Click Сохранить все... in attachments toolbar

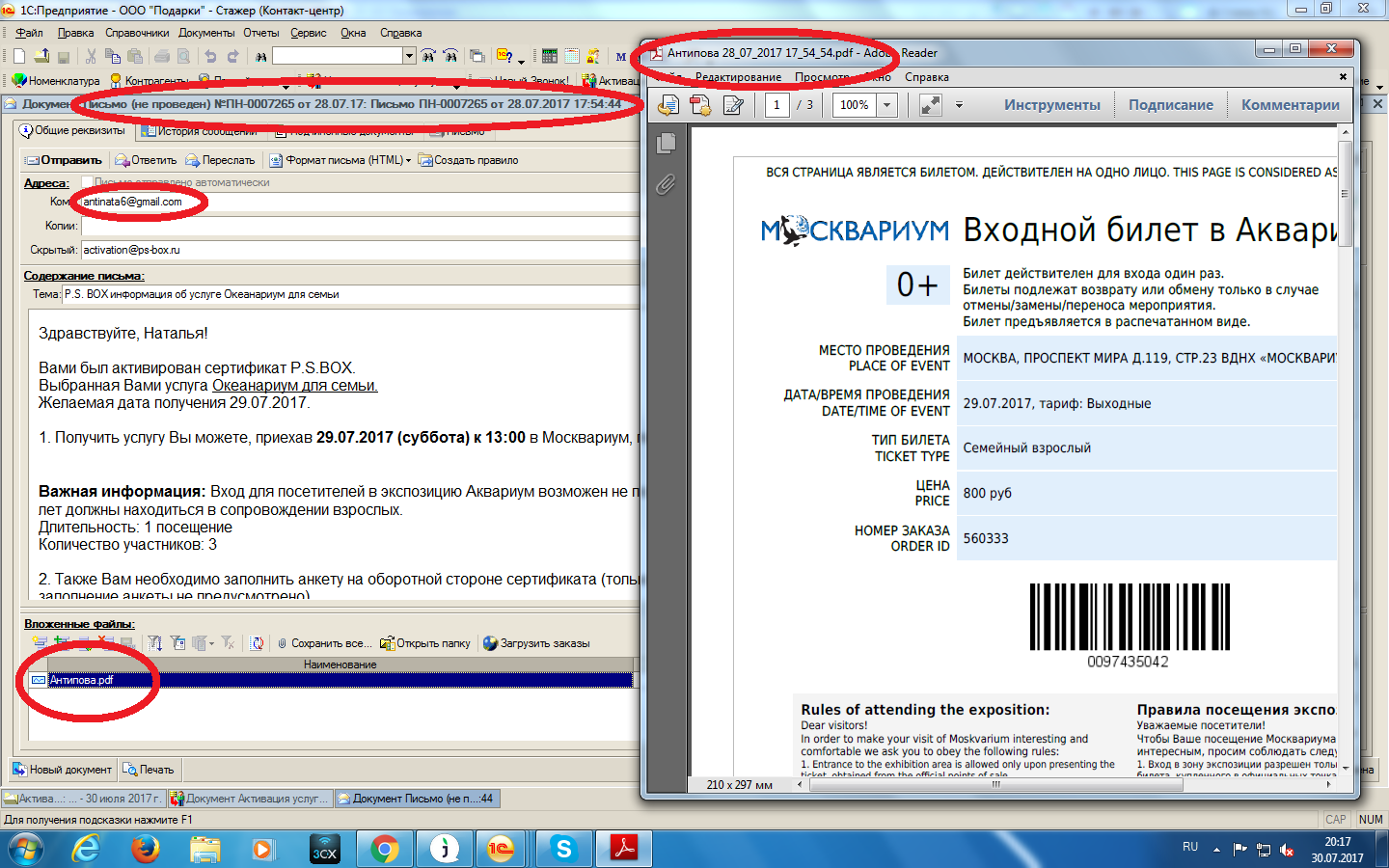click(324, 643)
